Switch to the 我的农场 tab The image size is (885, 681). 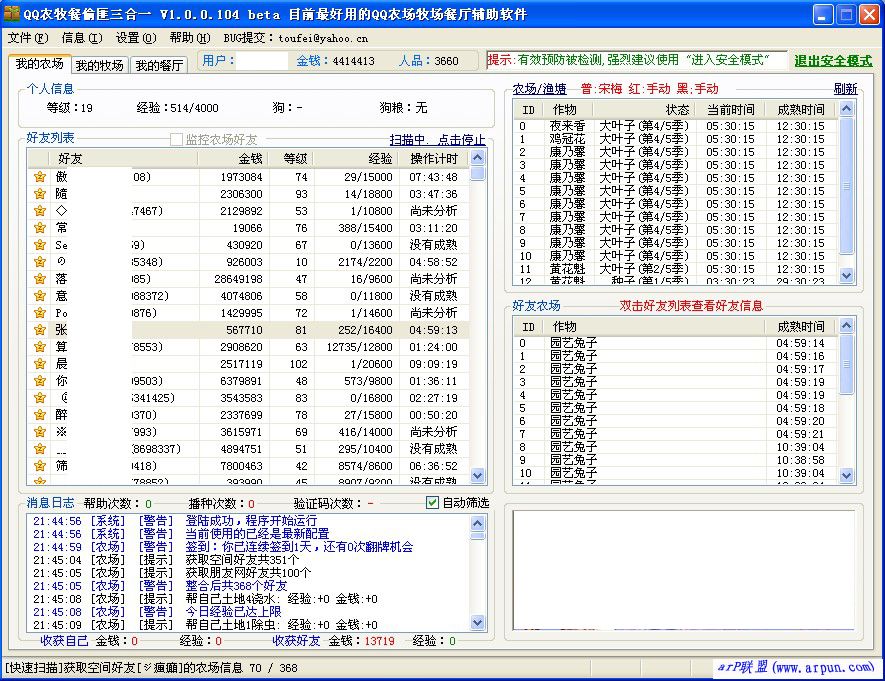pyautogui.click(x=40, y=64)
